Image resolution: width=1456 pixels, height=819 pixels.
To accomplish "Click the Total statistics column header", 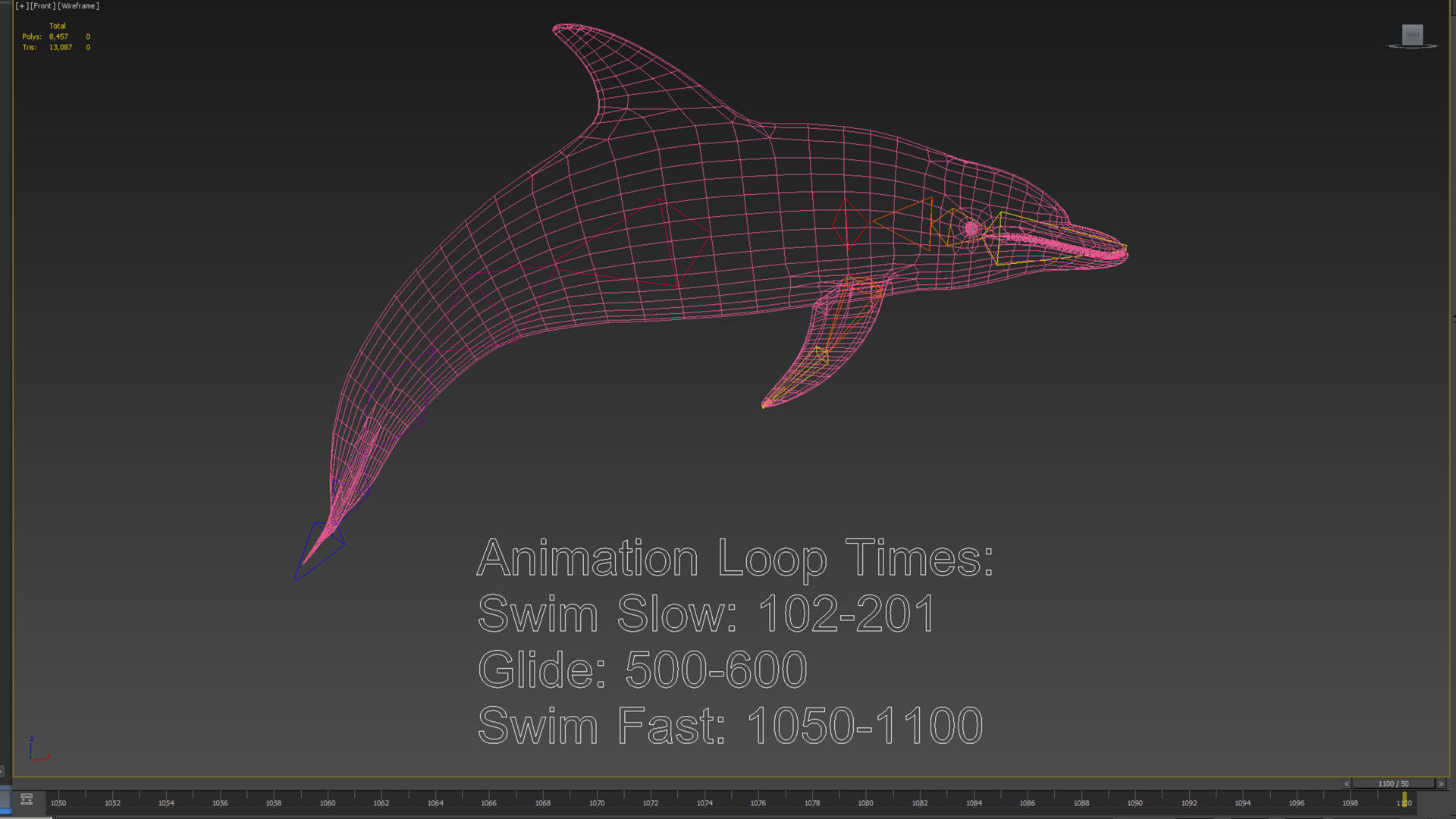I will [58, 26].
